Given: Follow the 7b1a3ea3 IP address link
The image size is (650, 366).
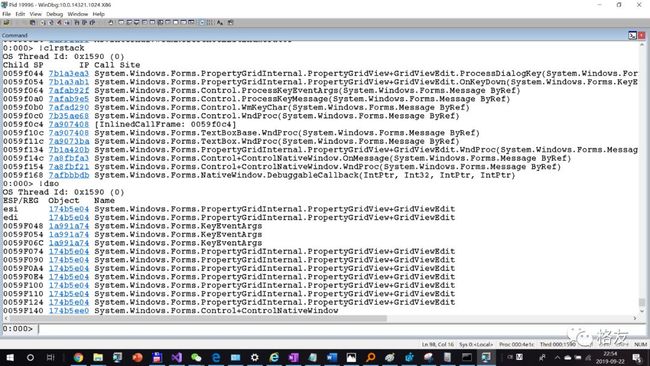Looking at the screenshot, I should point(69,73).
